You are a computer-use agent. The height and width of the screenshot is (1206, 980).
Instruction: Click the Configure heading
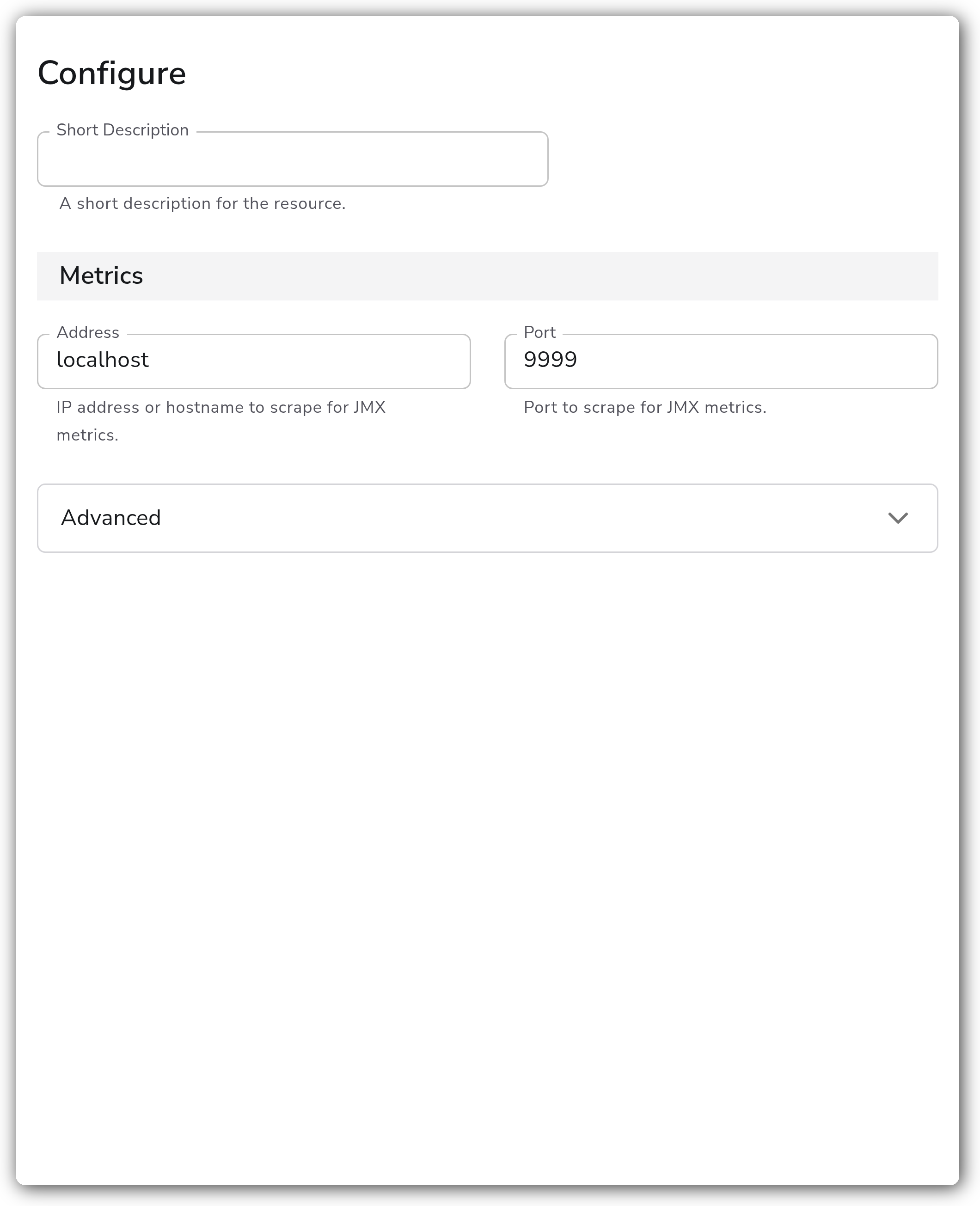point(112,73)
